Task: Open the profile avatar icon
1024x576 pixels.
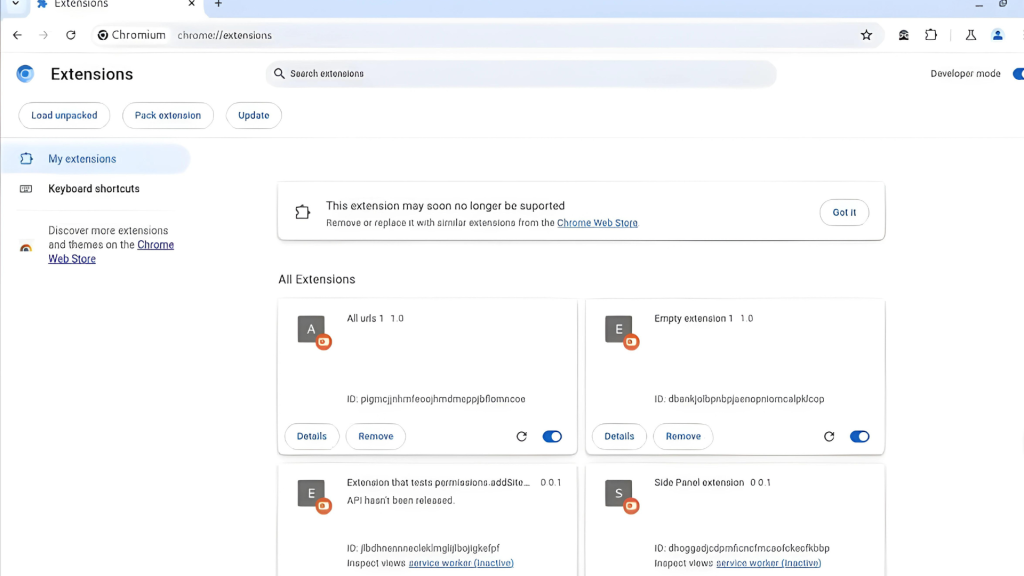Action: point(997,35)
